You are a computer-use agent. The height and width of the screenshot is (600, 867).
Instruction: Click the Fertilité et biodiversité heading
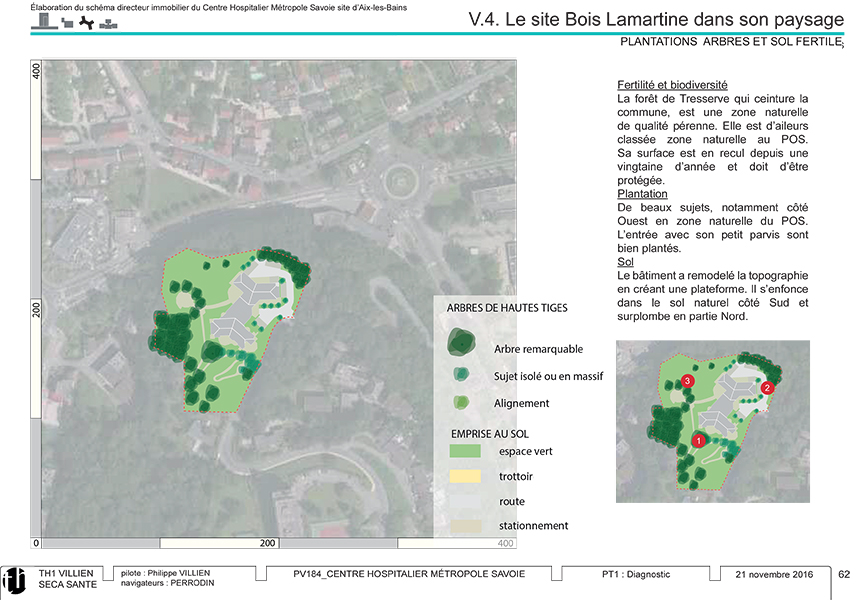[x=672, y=86]
